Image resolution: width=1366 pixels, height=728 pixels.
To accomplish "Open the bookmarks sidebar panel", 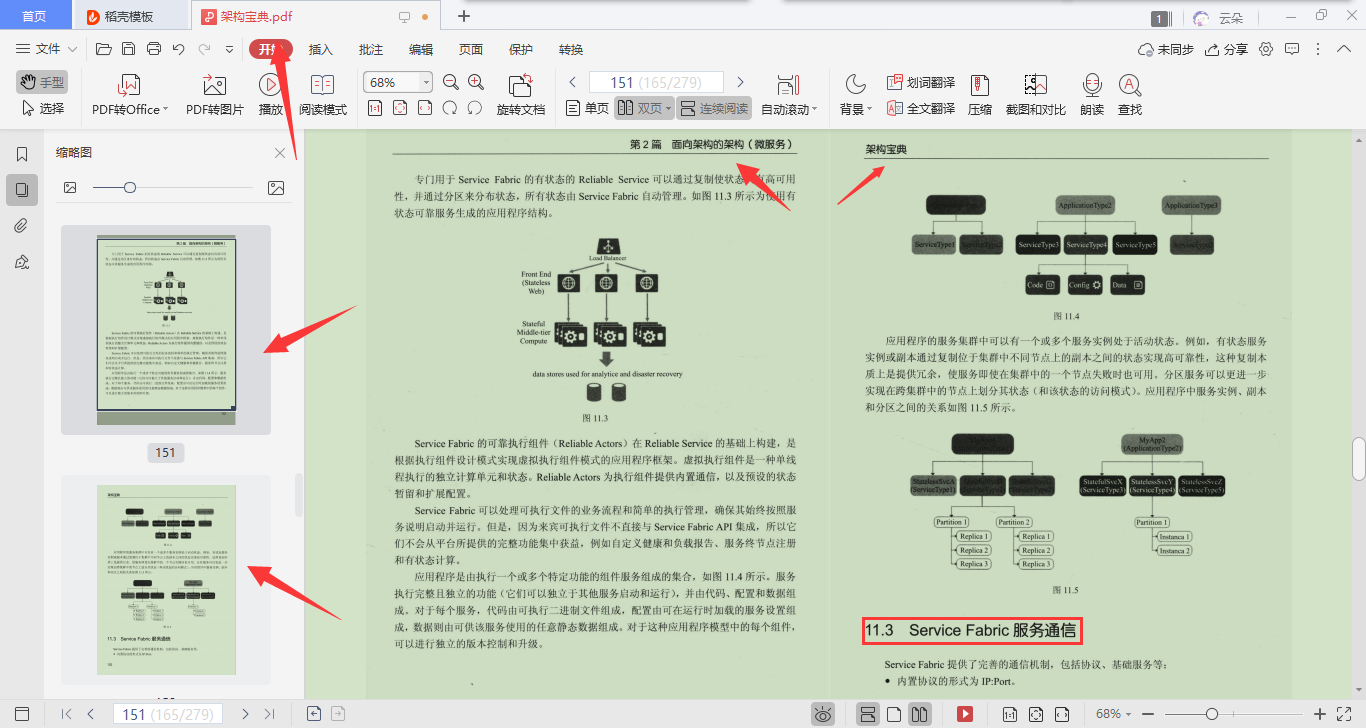I will tap(22, 154).
